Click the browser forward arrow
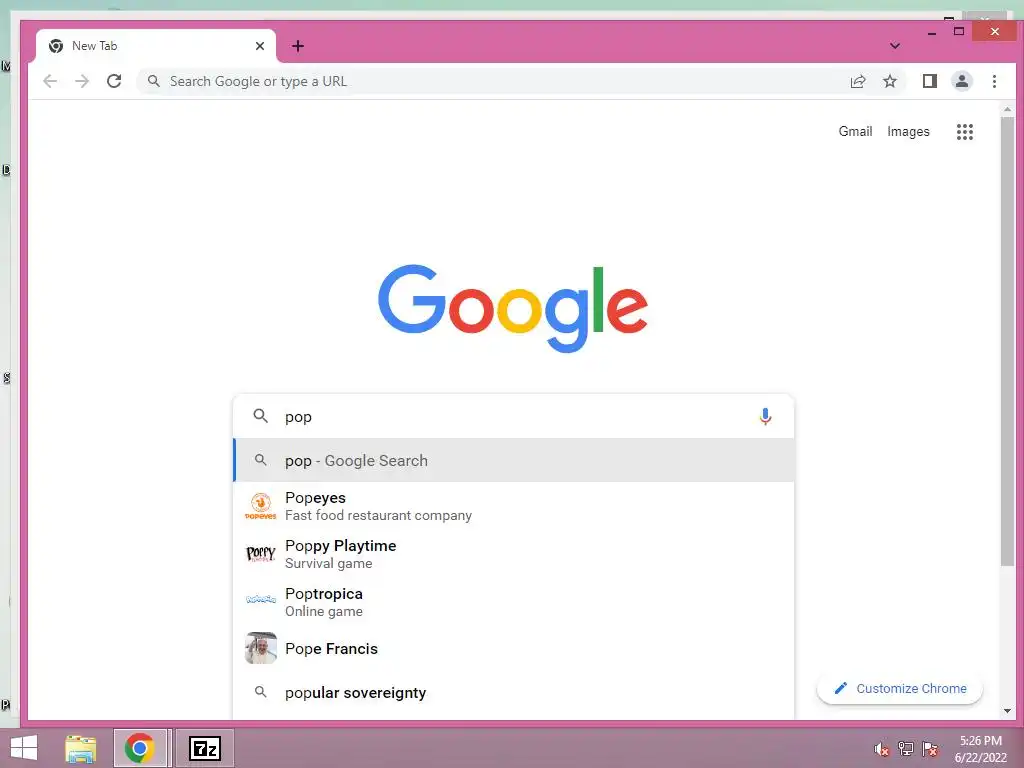The width and height of the screenshot is (1024, 768). [82, 81]
